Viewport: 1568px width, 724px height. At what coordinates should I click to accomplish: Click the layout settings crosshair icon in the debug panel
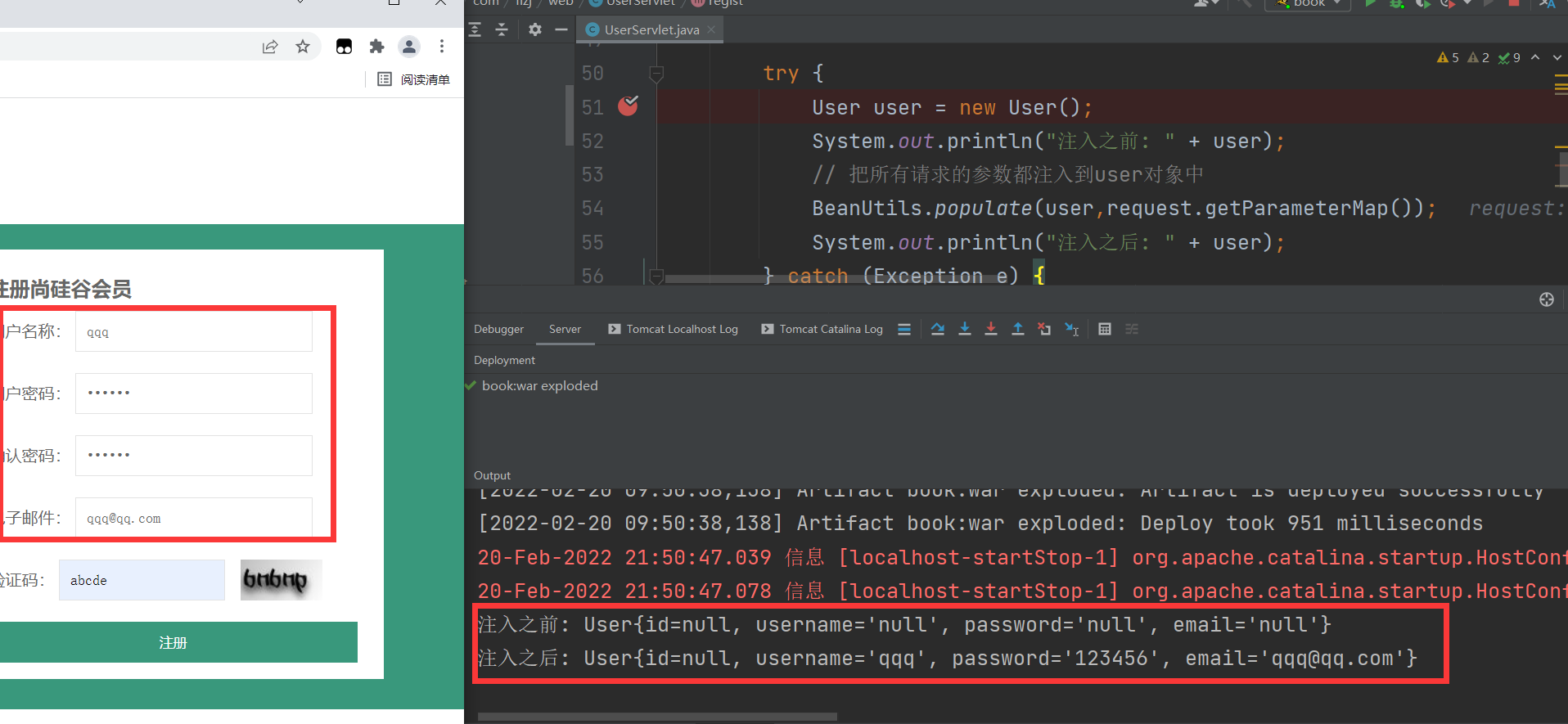click(x=1547, y=299)
